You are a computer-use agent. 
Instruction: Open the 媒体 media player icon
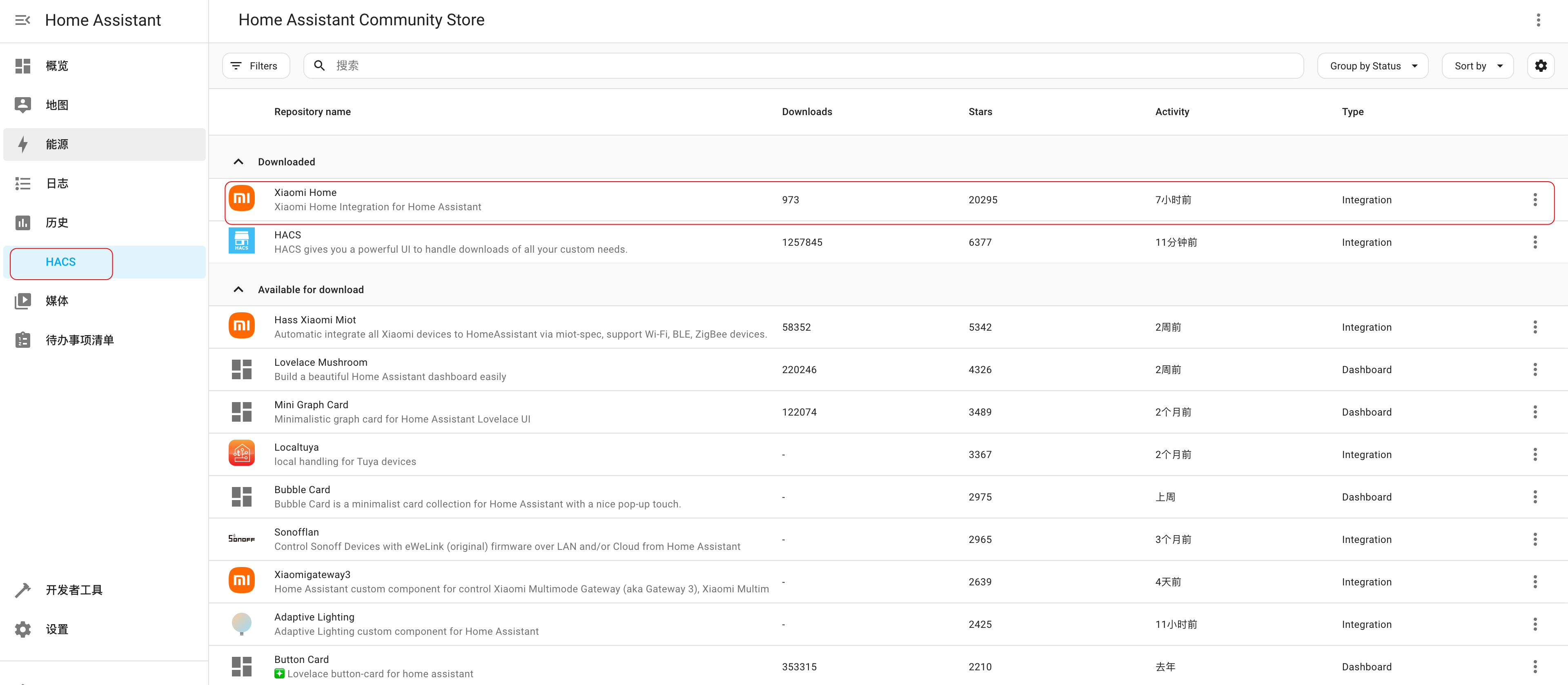[x=22, y=300]
